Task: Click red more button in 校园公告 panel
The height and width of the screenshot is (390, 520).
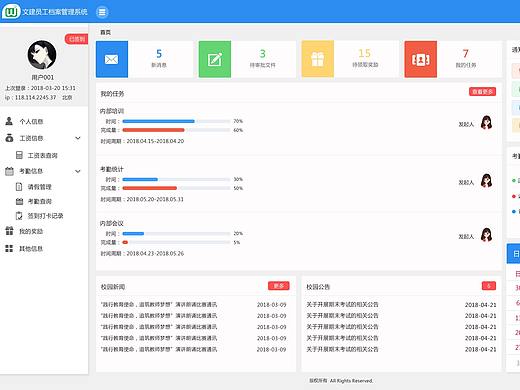Action: click(489, 286)
